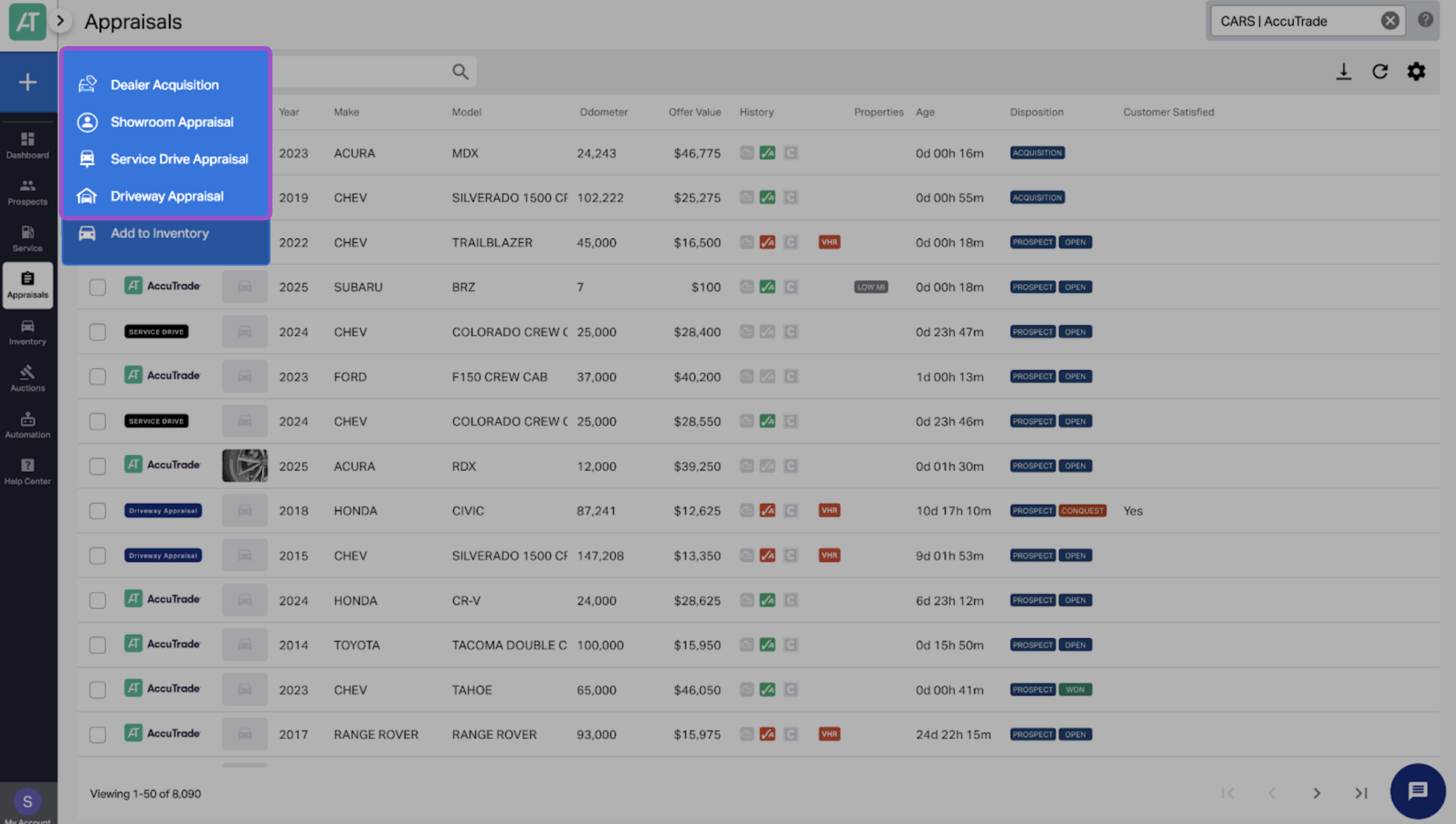This screenshot has width=1456, height=824.
Task: Expand the sidebar with chevron arrow
Action: 60,21
